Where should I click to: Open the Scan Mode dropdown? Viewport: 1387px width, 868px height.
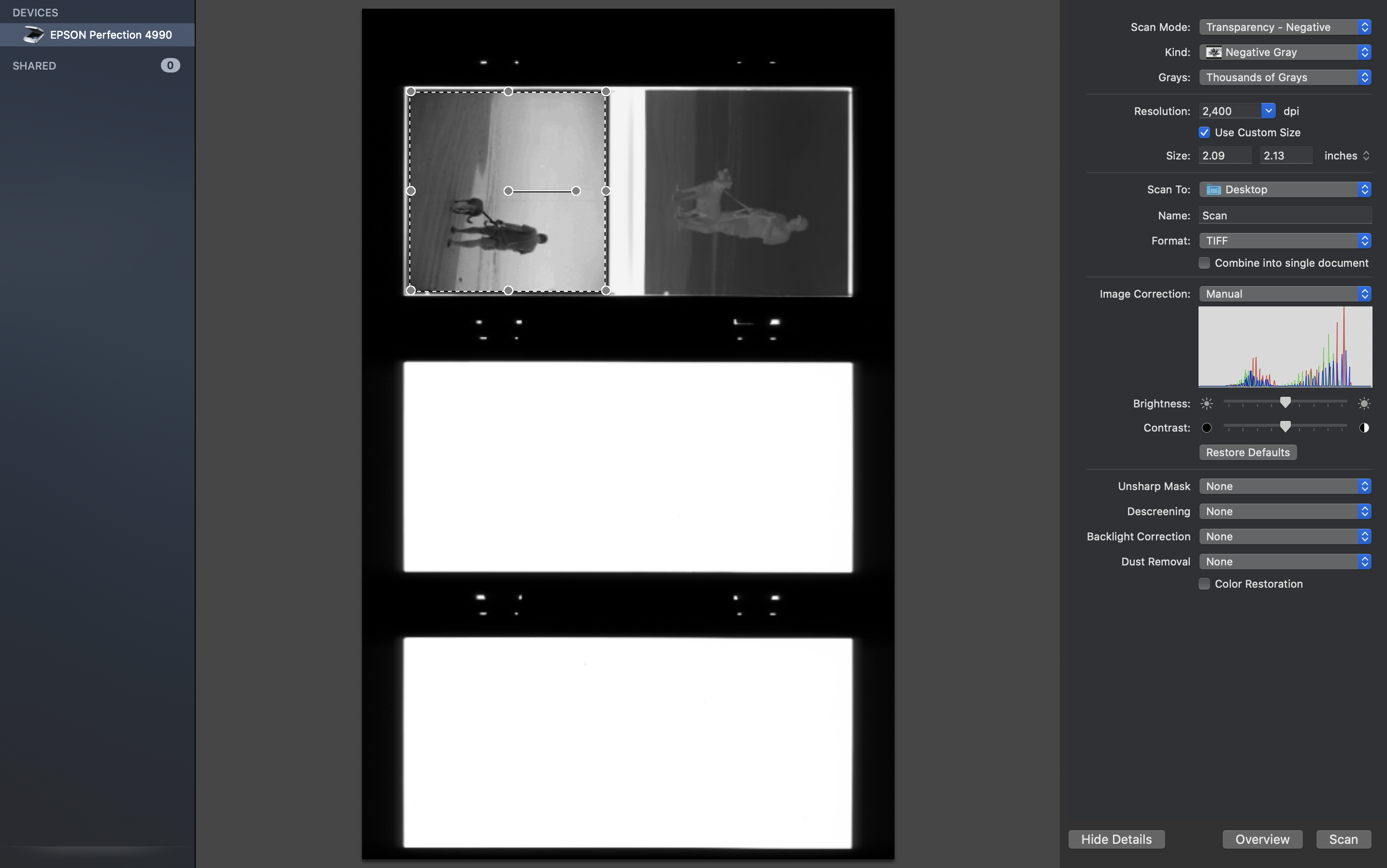tap(1285, 27)
